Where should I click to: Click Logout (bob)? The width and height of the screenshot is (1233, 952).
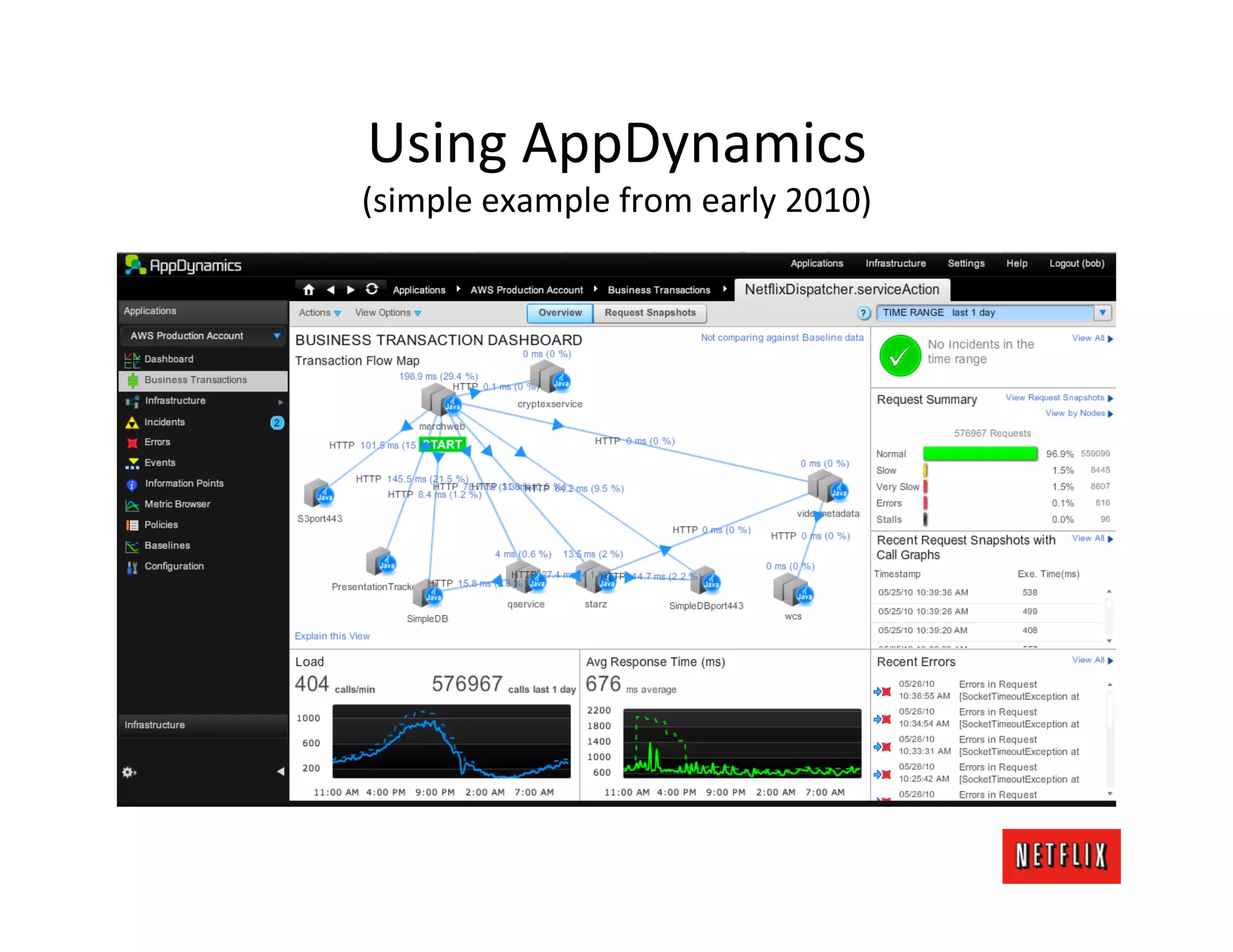click(1076, 264)
